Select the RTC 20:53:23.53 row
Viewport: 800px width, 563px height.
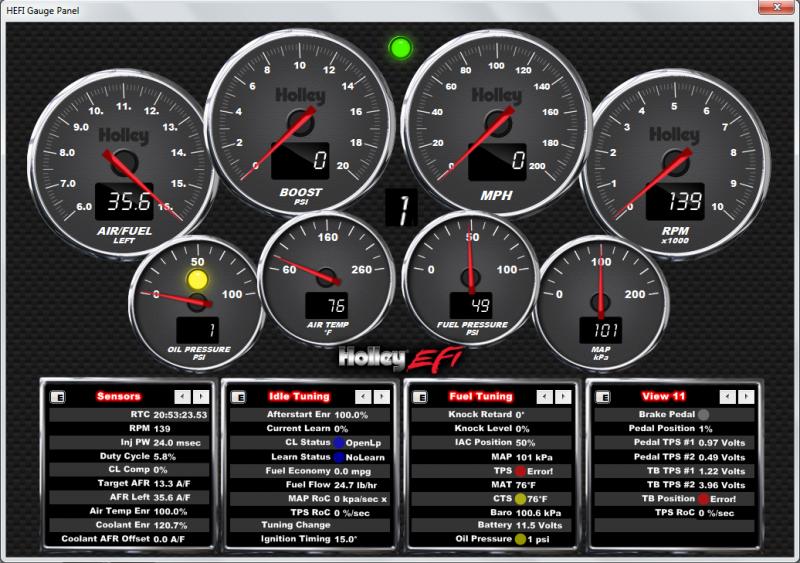coord(129,414)
